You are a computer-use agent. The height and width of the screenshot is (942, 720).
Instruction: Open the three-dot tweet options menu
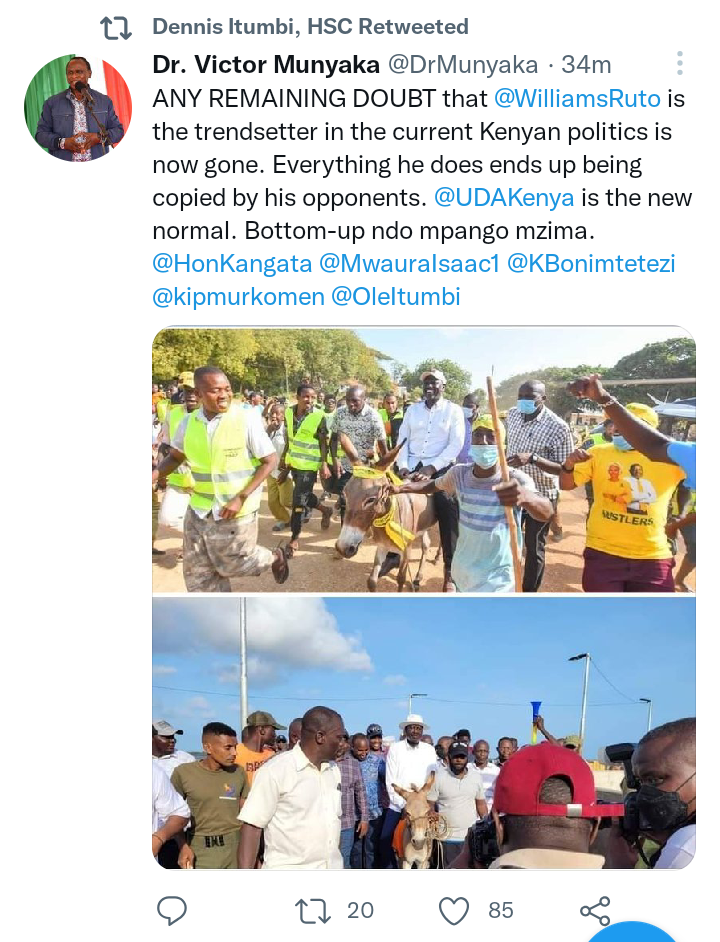click(x=679, y=63)
